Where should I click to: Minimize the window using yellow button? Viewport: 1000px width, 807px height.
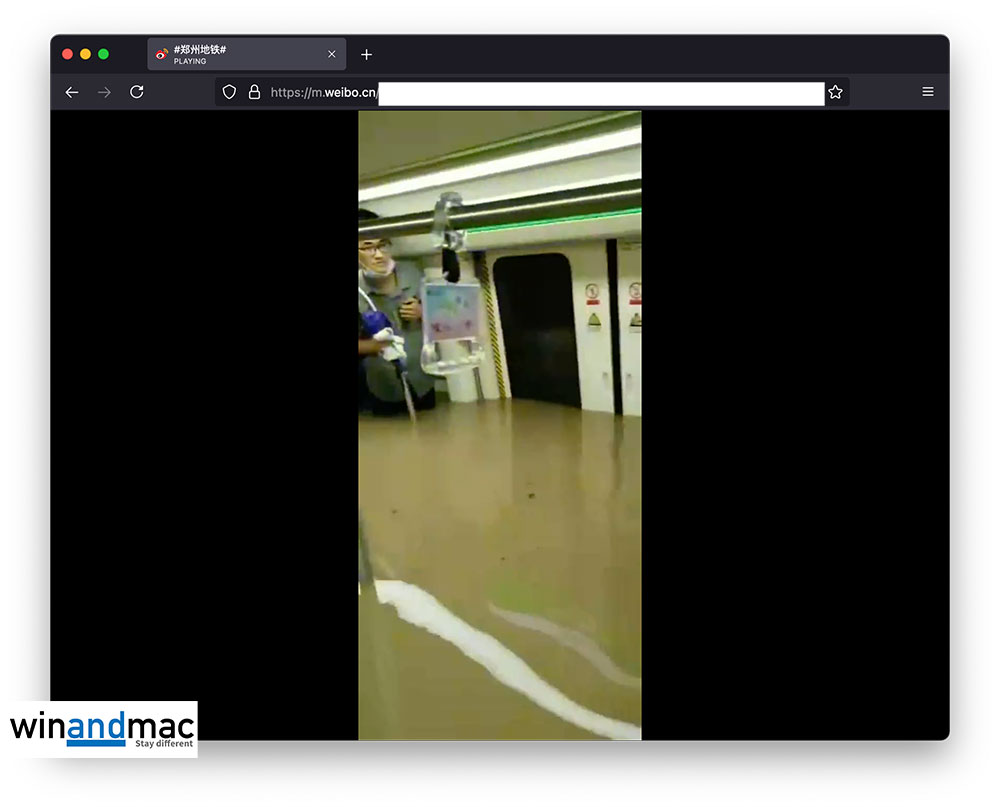(85, 54)
